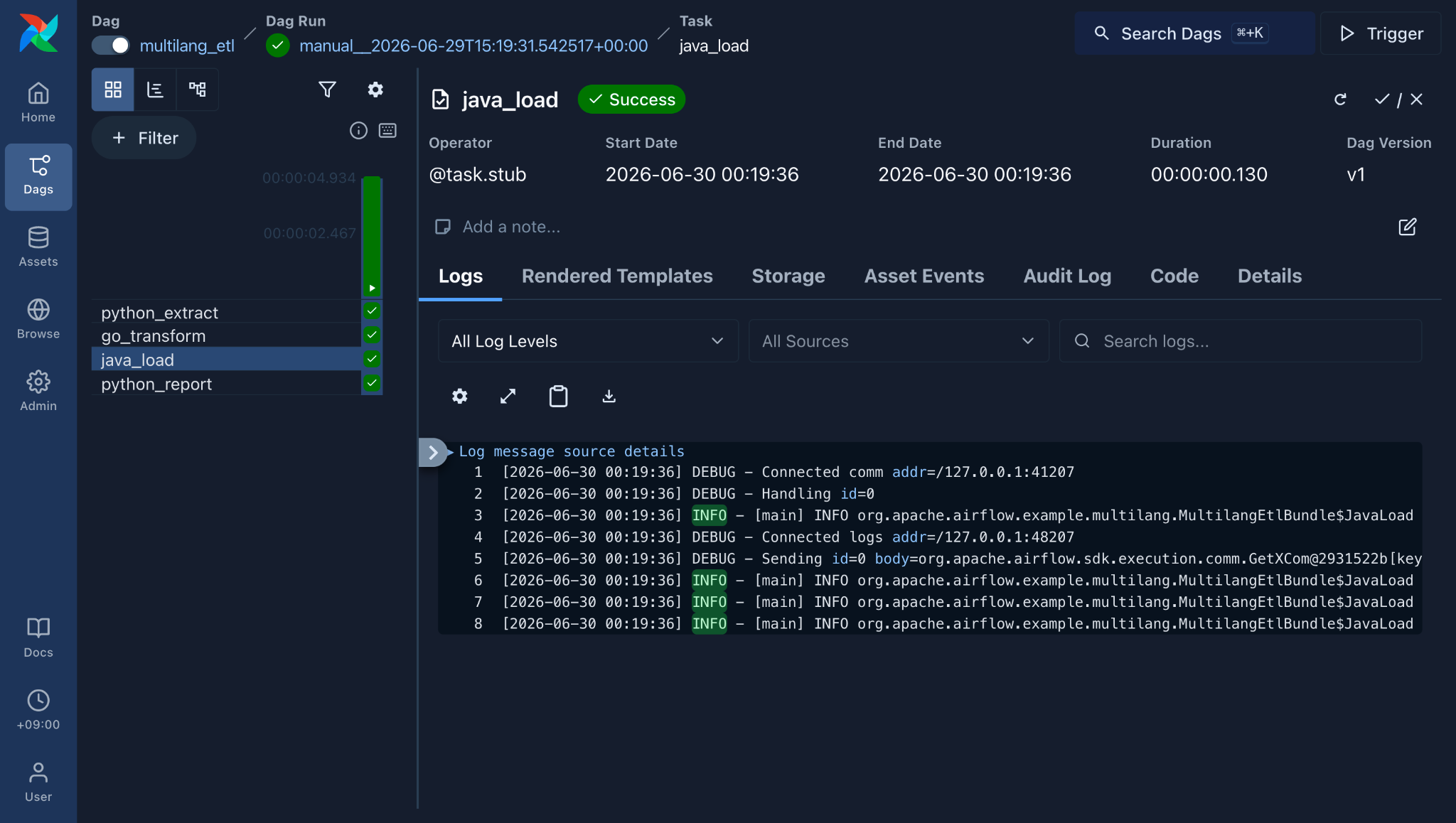The width and height of the screenshot is (1456, 823).
Task: Toggle the multilang_etl Dag pause switch
Action: 111,45
